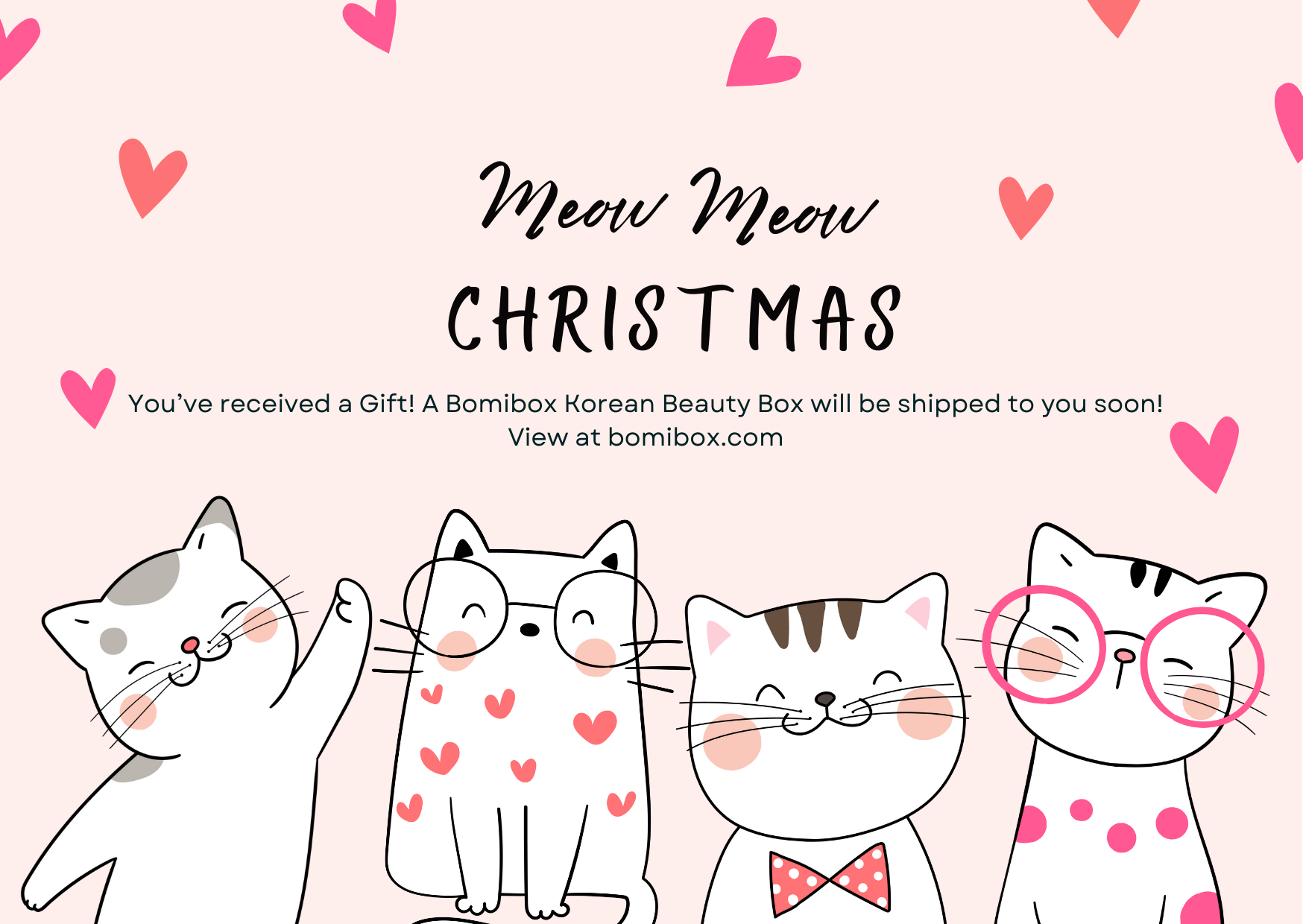Click the 'Meow Meow' script heading
The image size is (1303, 924).
pos(678,201)
